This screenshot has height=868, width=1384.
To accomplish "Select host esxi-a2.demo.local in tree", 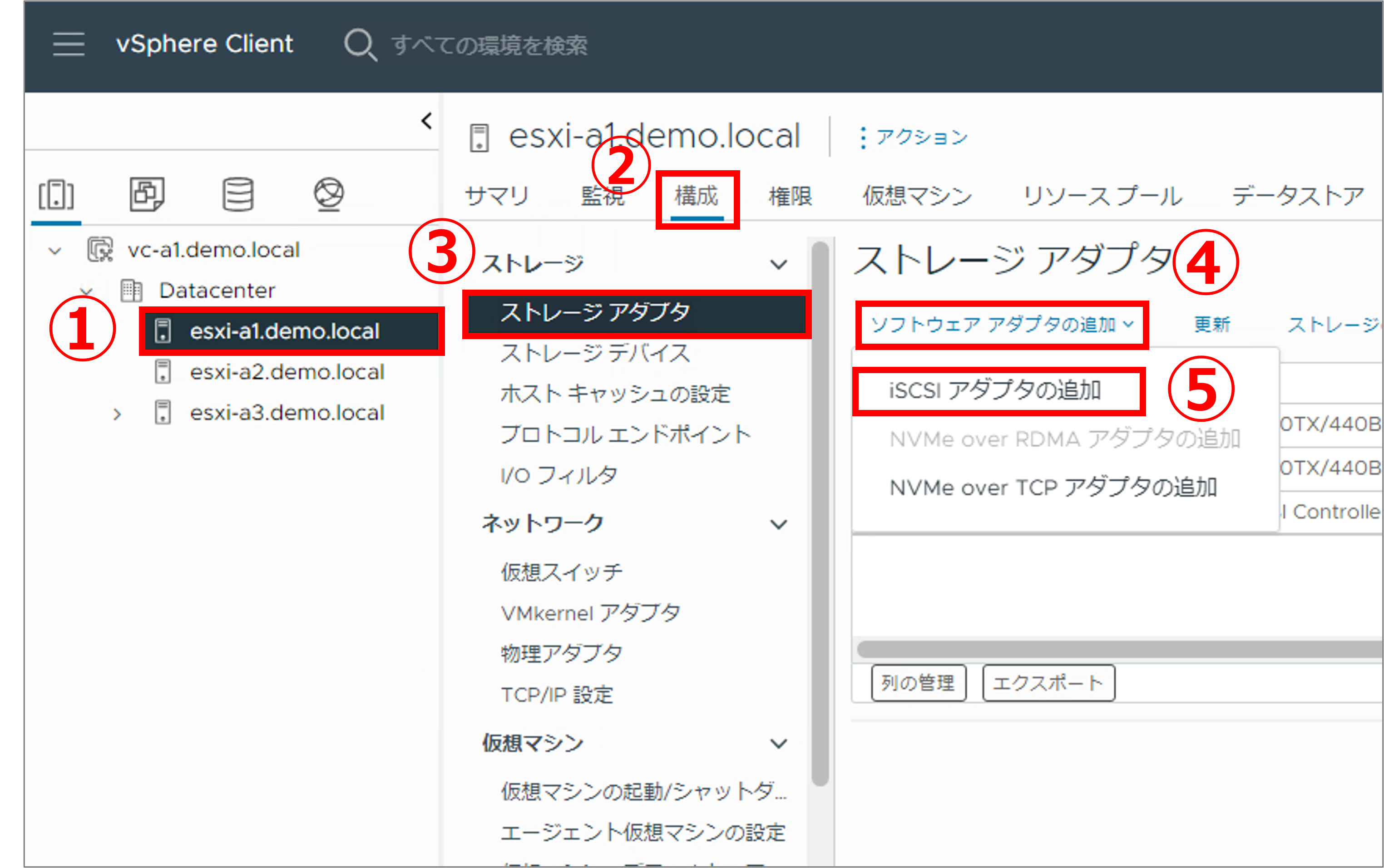I will click(x=287, y=372).
